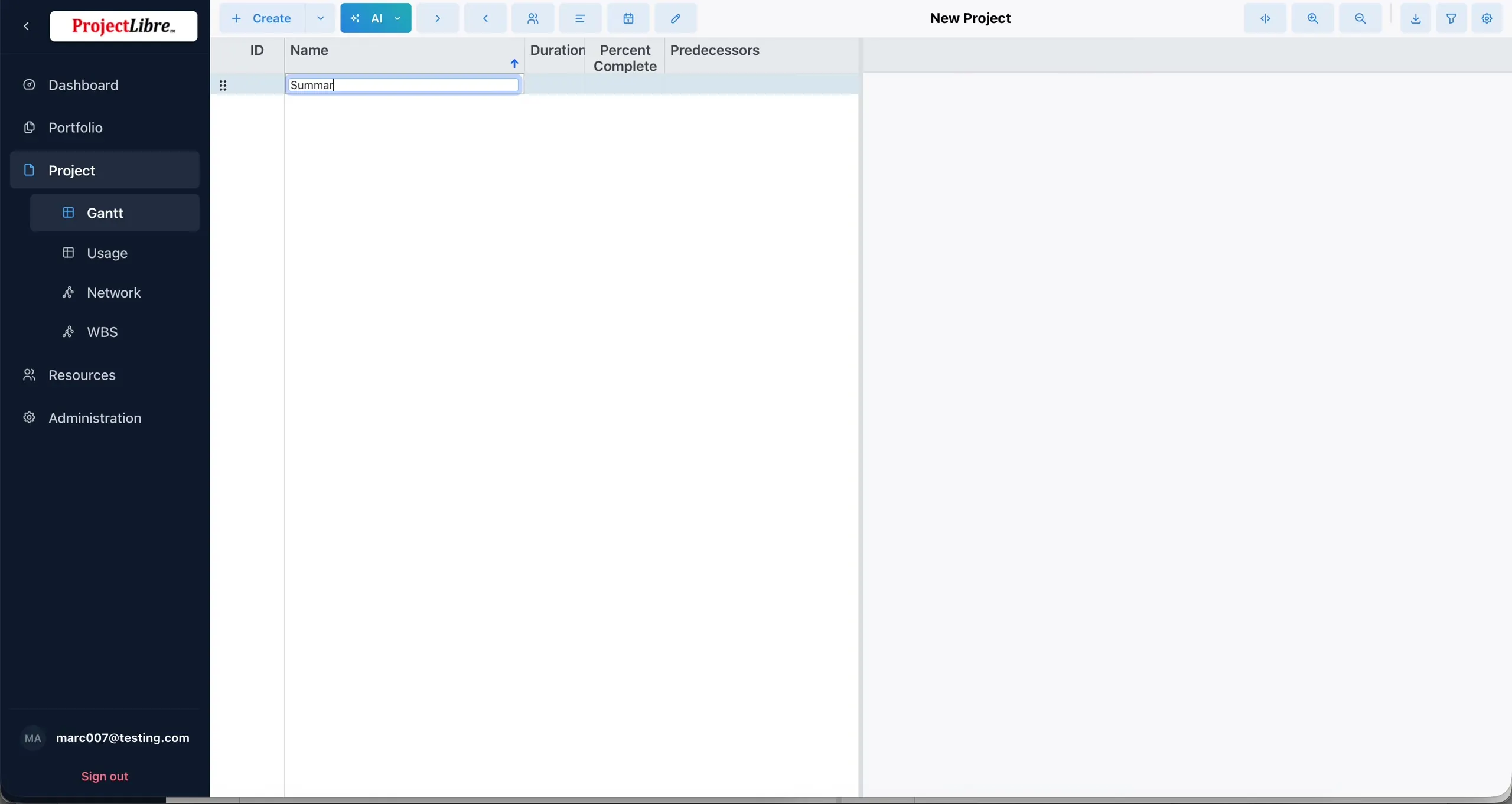
Task: Click the New Project title
Action: pos(970,18)
